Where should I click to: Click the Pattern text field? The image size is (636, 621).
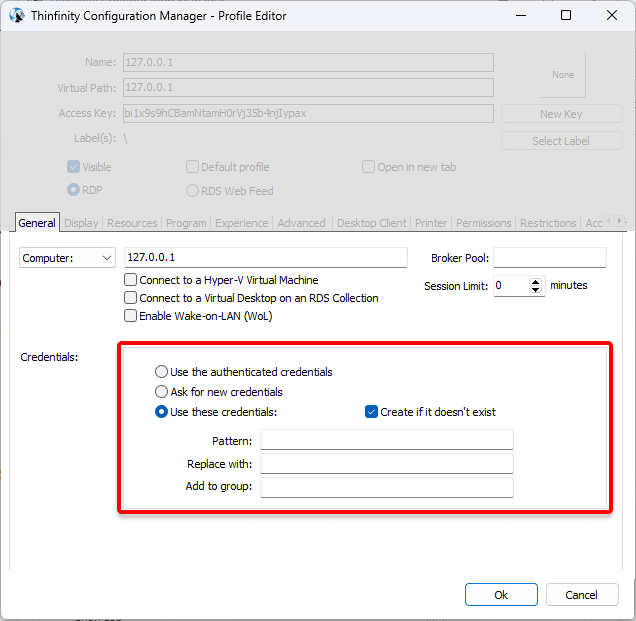coord(387,440)
